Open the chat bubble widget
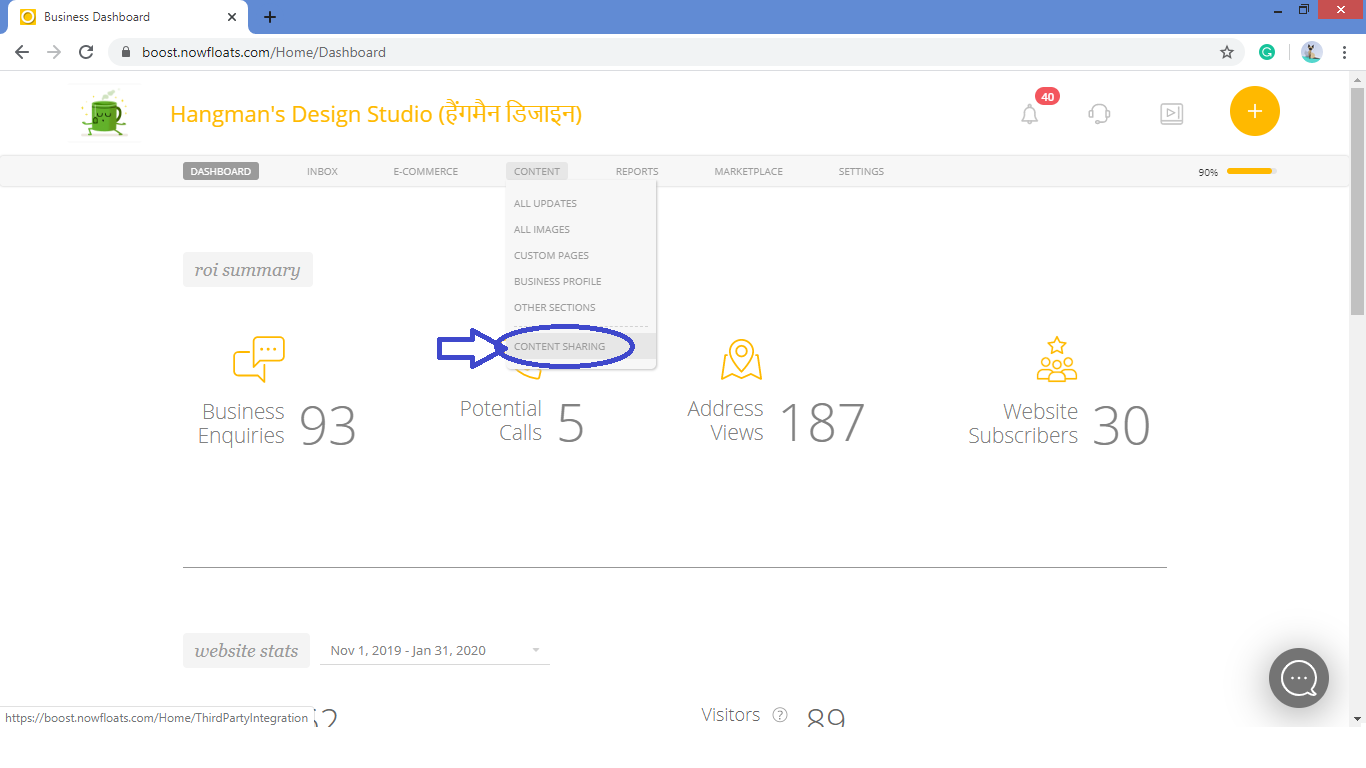 [1299, 678]
